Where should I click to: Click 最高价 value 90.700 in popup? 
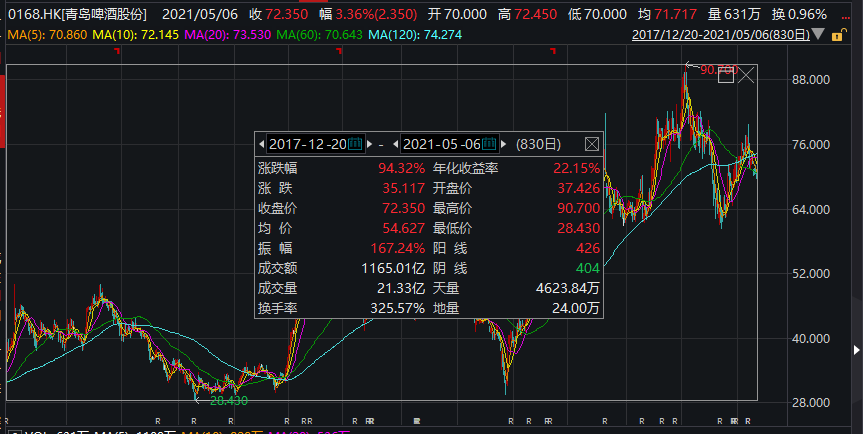pyautogui.click(x=578, y=208)
